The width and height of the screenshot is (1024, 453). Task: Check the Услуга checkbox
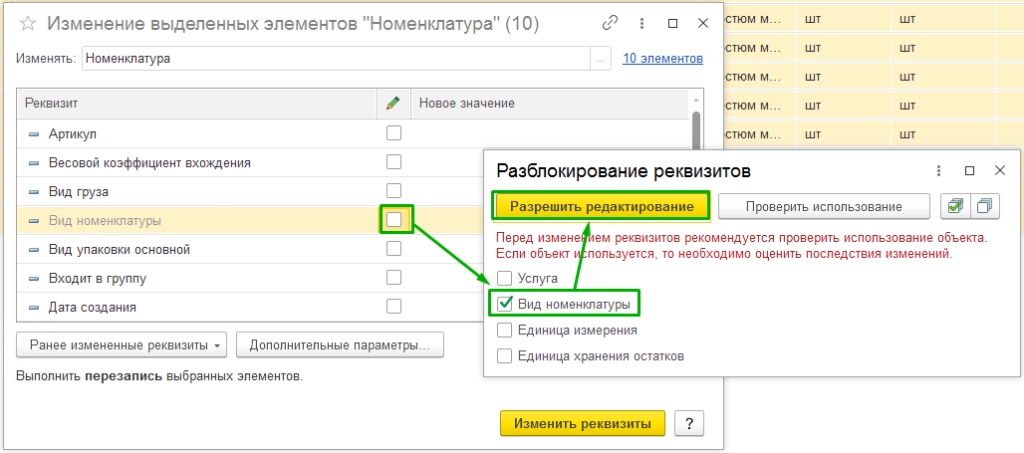click(505, 278)
